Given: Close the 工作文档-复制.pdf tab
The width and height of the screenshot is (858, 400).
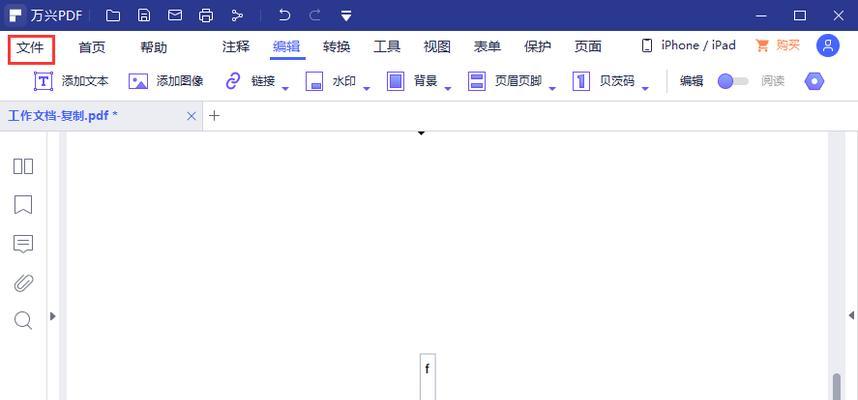Looking at the screenshot, I should point(191,116).
